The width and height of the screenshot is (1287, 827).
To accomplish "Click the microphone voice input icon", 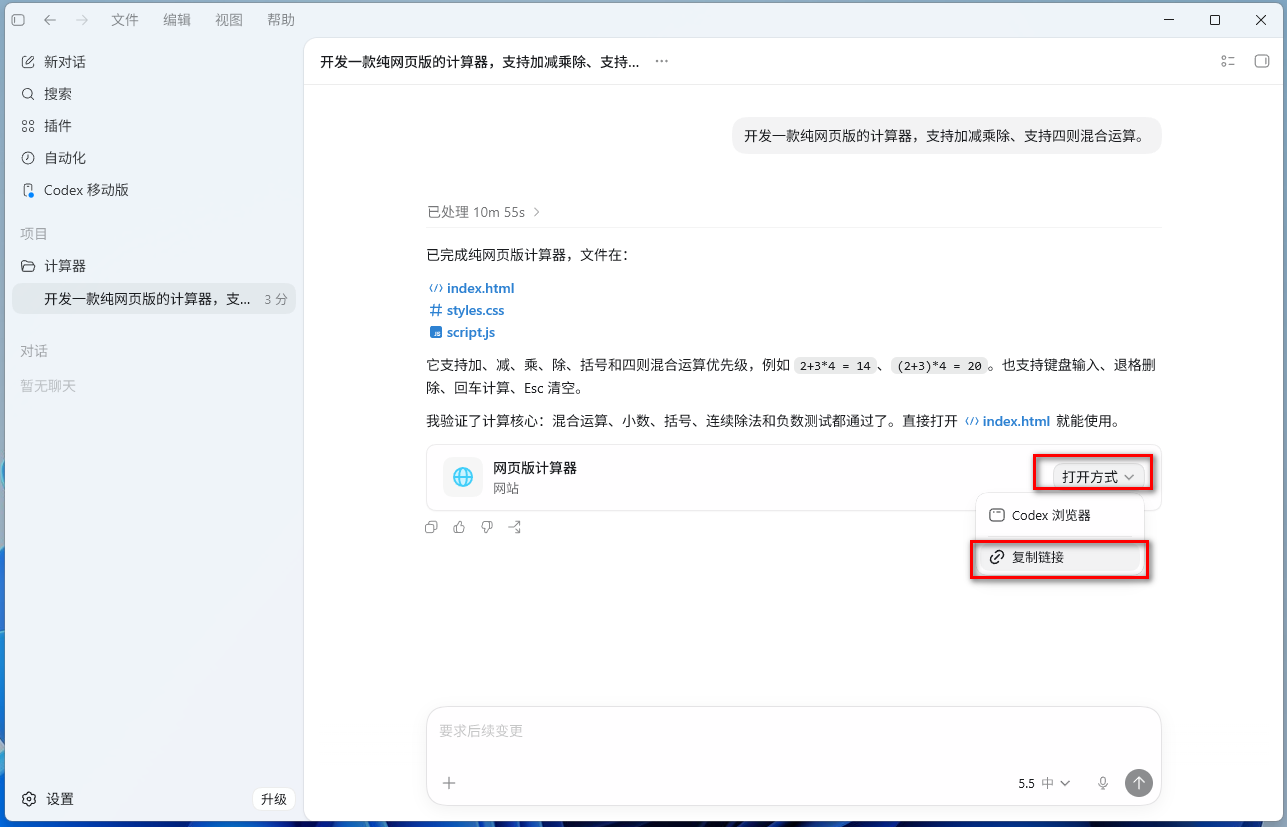I will [x=1103, y=783].
